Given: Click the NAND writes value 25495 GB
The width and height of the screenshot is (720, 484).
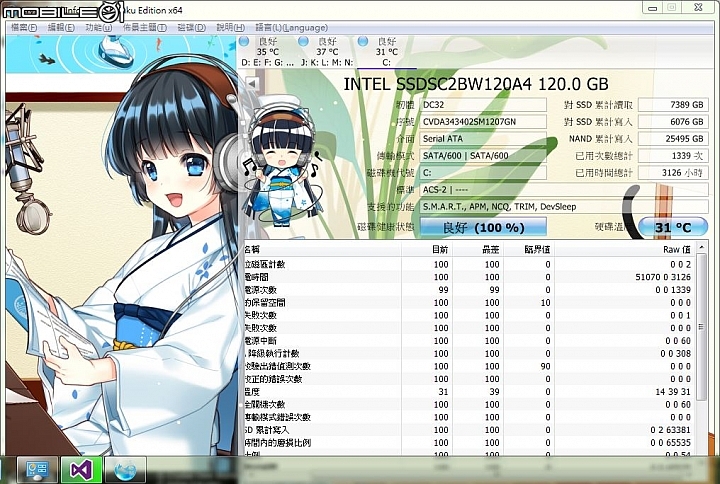Looking at the screenshot, I should [673, 139].
